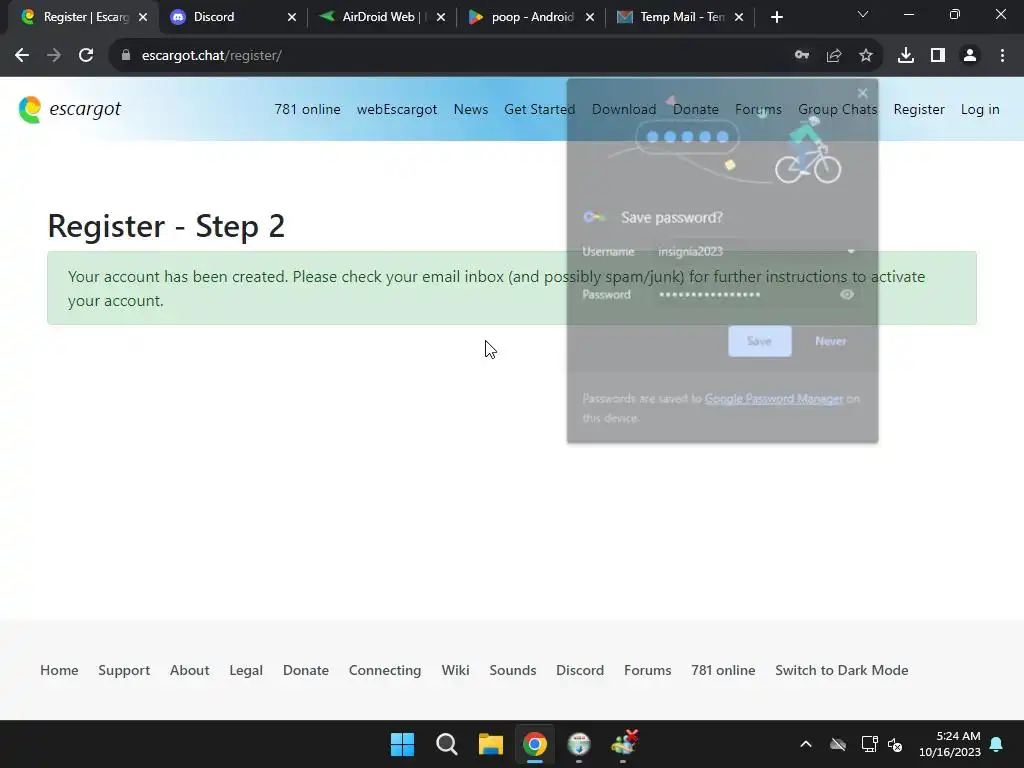This screenshot has height=768, width=1024.
Task: Open the Chrome three-dot menu
Action: pos(1002,56)
